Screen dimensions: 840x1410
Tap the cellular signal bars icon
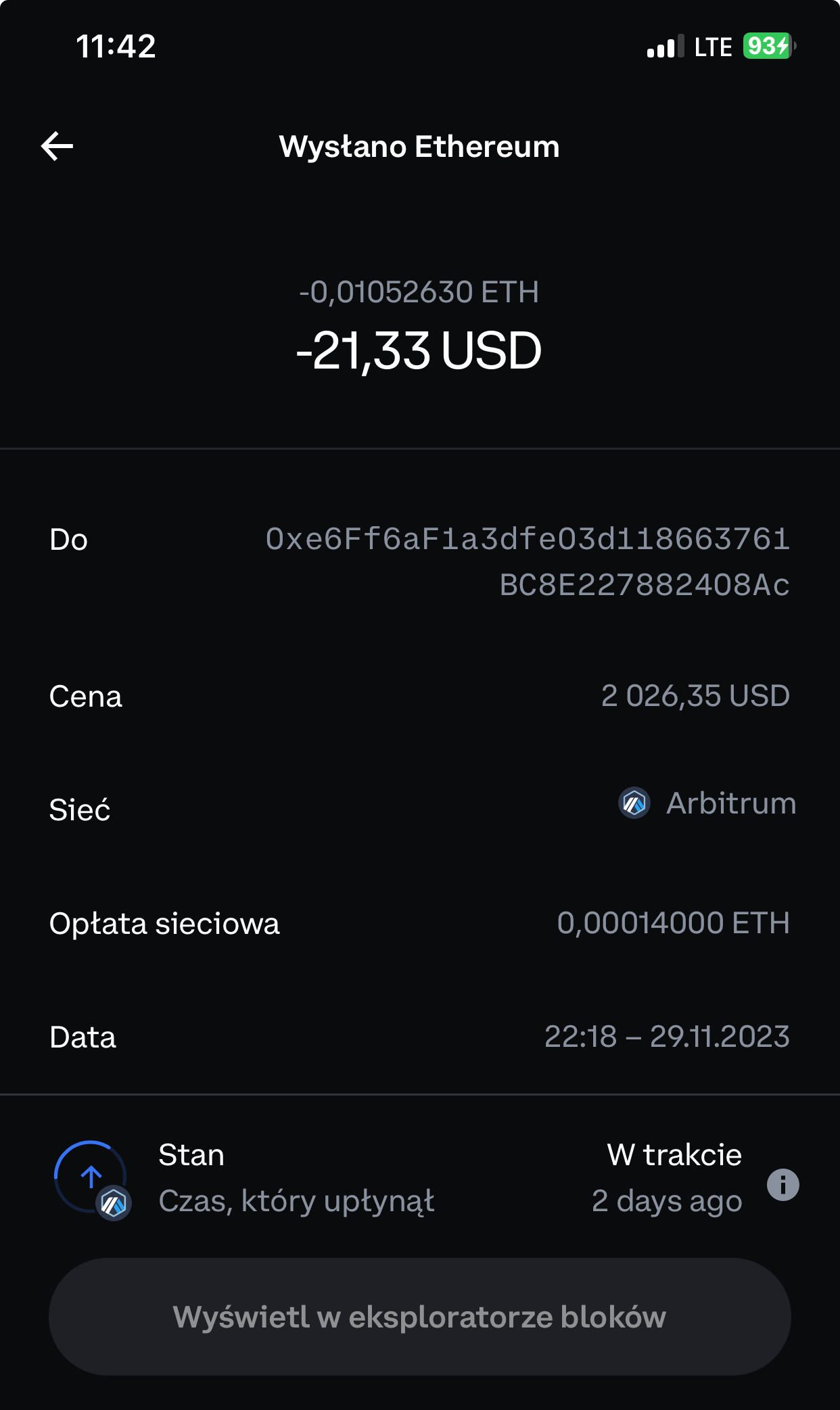pyautogui.click(x=665, y=47)
